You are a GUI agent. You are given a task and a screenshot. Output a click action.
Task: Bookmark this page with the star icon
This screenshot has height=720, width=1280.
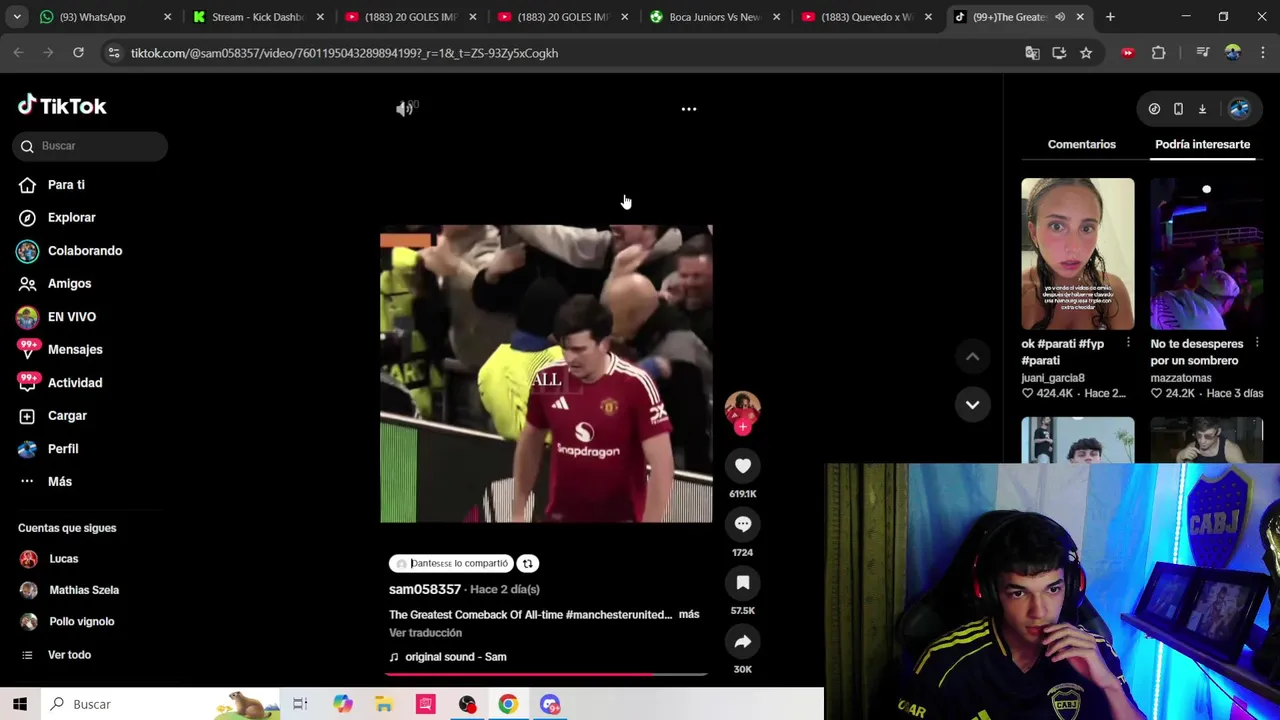click(x=1086, y=53)
